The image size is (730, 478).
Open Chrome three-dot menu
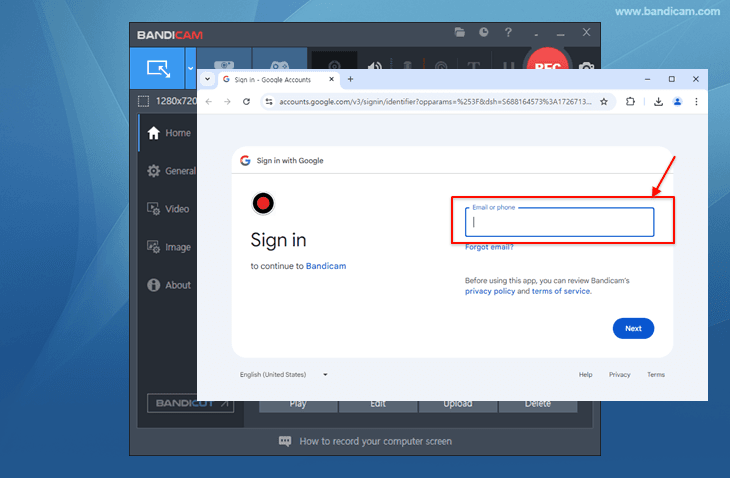pos(696,101)
